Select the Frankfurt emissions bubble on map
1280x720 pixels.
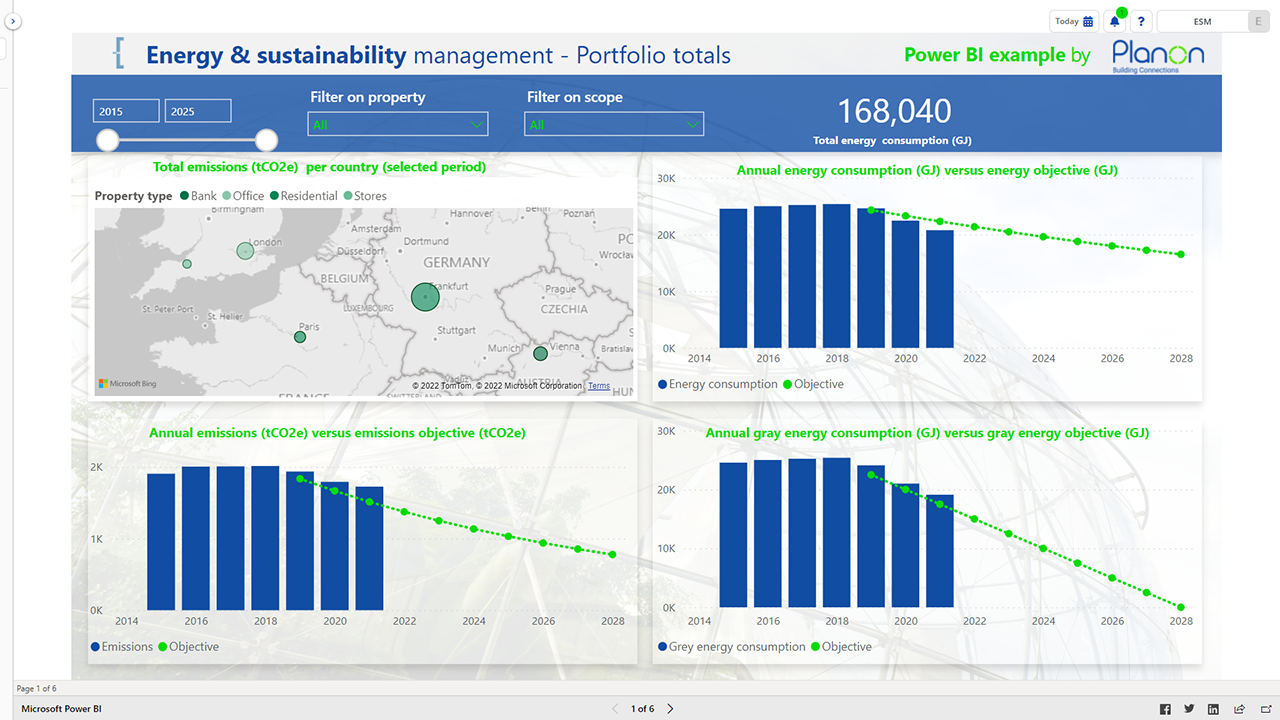point(426,297)
